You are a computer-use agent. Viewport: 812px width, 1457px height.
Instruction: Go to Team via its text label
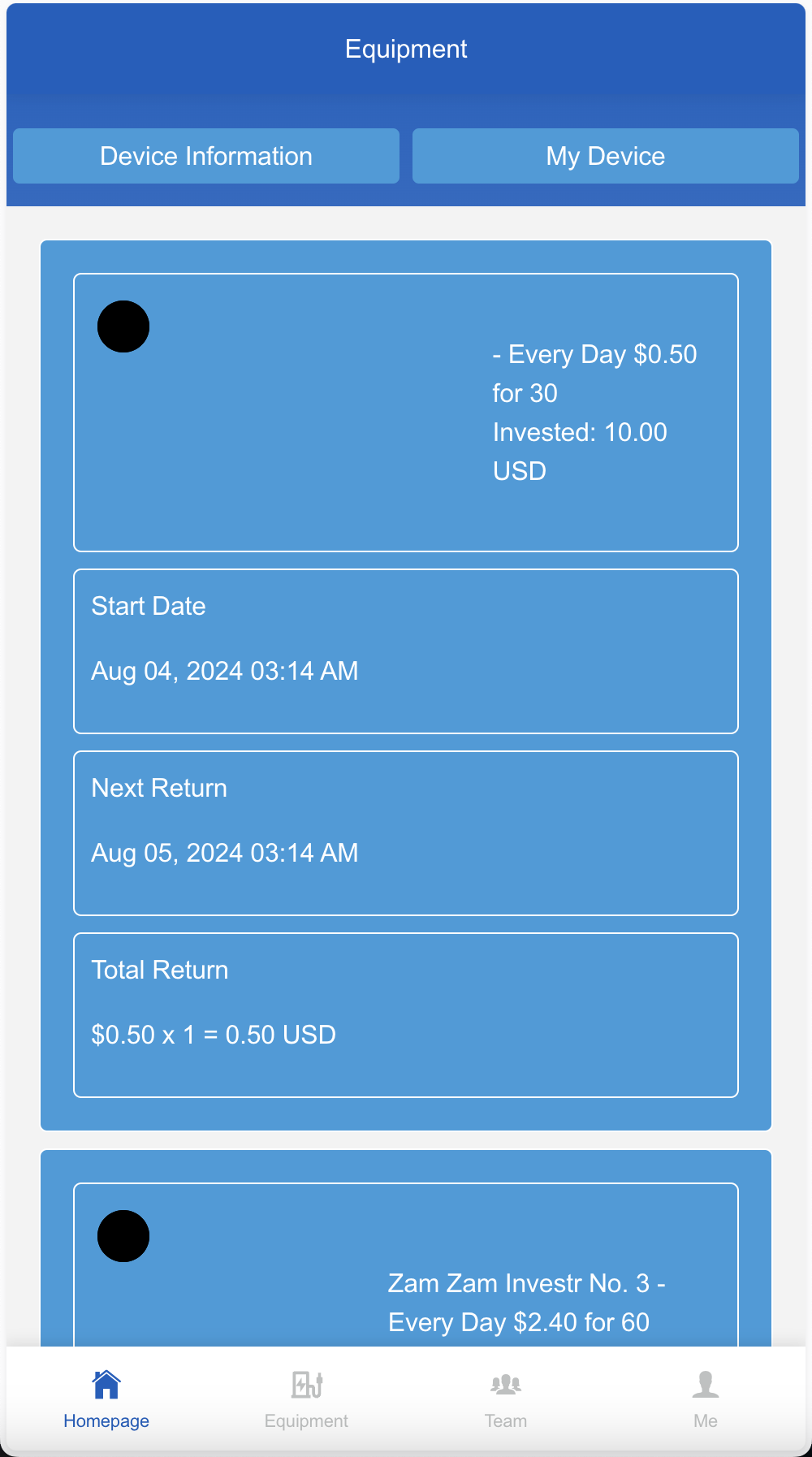point(506,1421)
